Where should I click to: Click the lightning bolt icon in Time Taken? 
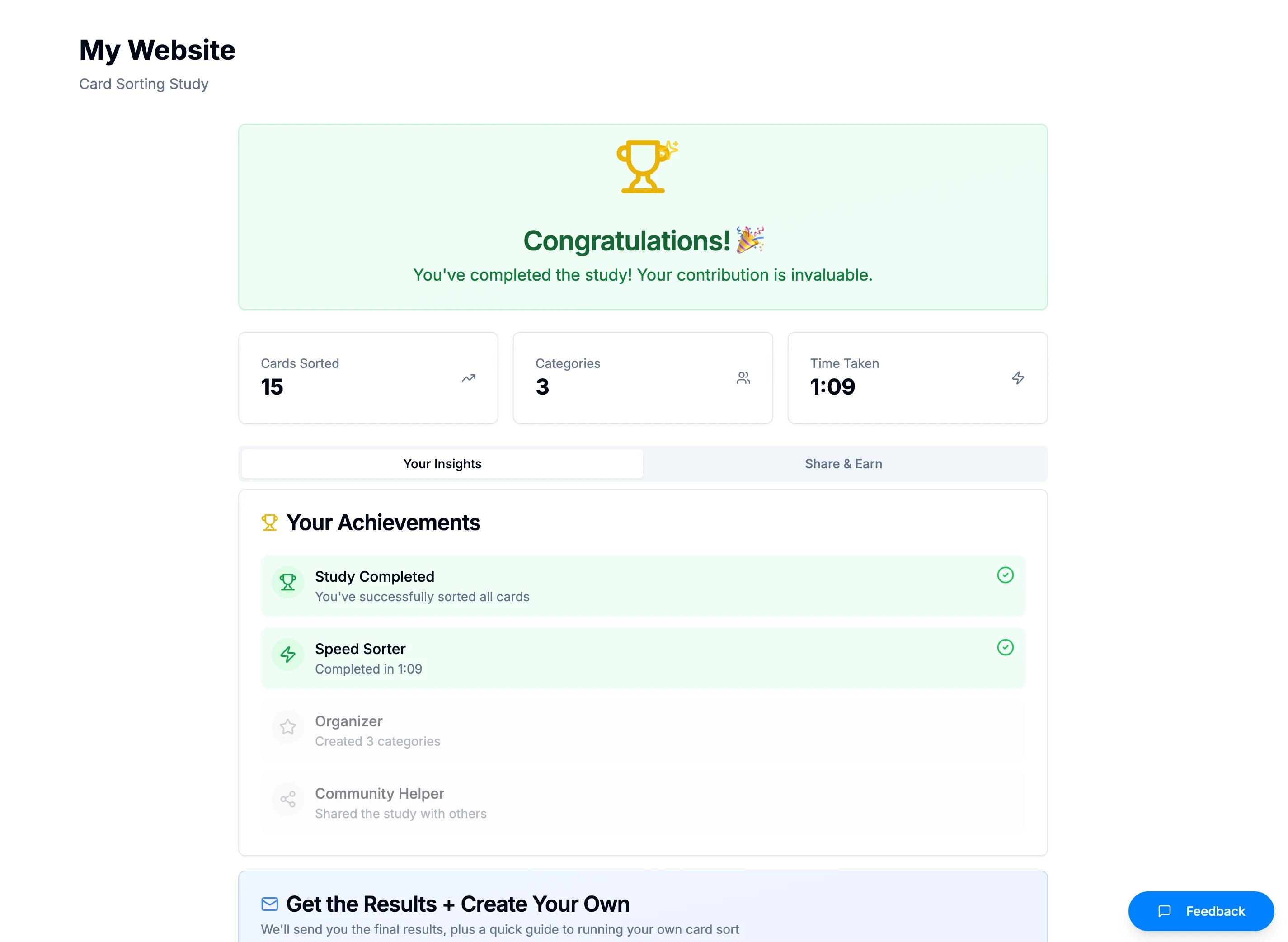(x=1018, y=378)
